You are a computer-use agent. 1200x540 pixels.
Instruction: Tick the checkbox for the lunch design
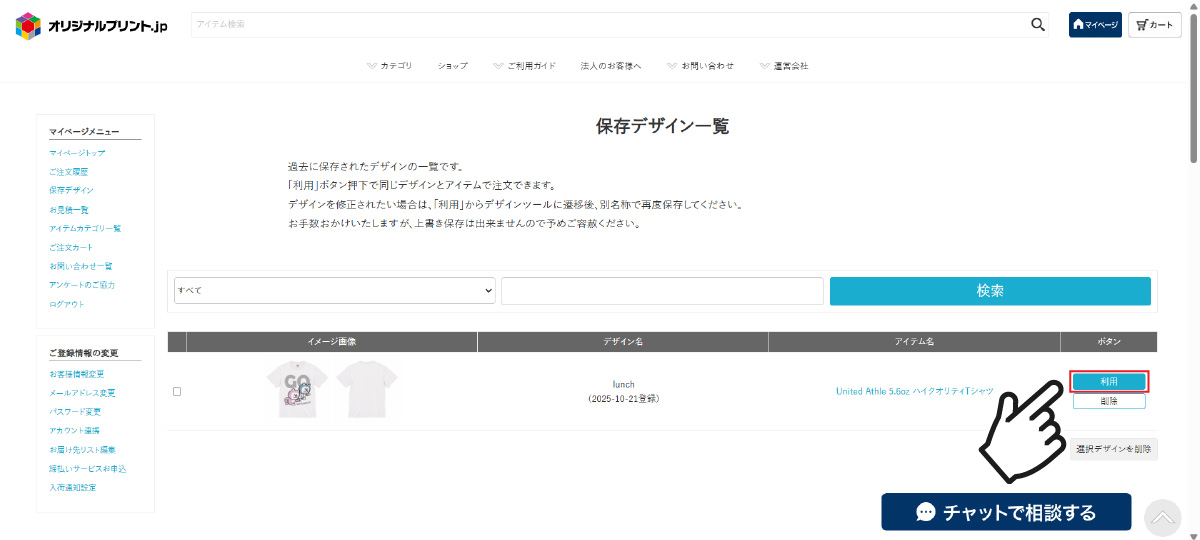click(177, 391)
